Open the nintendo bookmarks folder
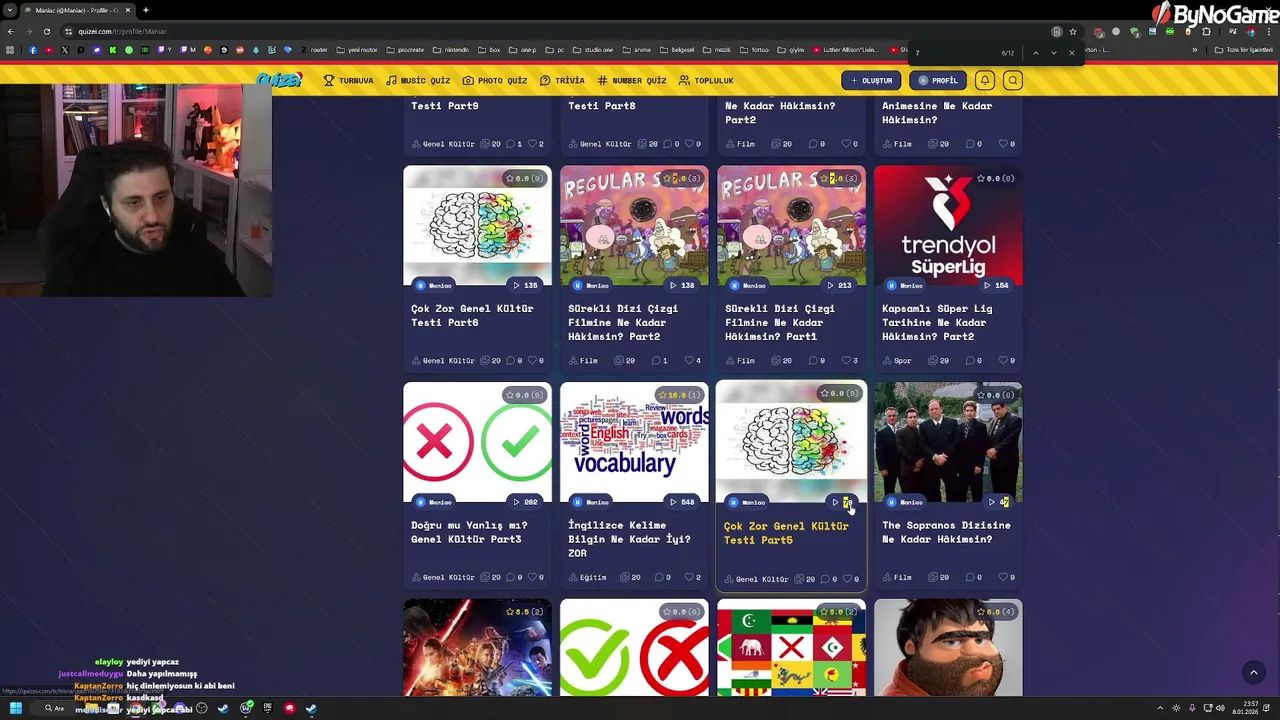Screen dimensions: 1280x720 (451, 50)
